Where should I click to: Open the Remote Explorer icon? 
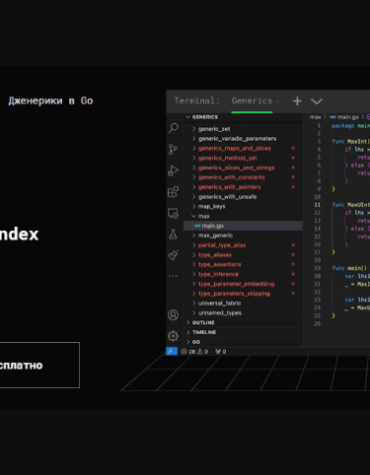point(173,213)
